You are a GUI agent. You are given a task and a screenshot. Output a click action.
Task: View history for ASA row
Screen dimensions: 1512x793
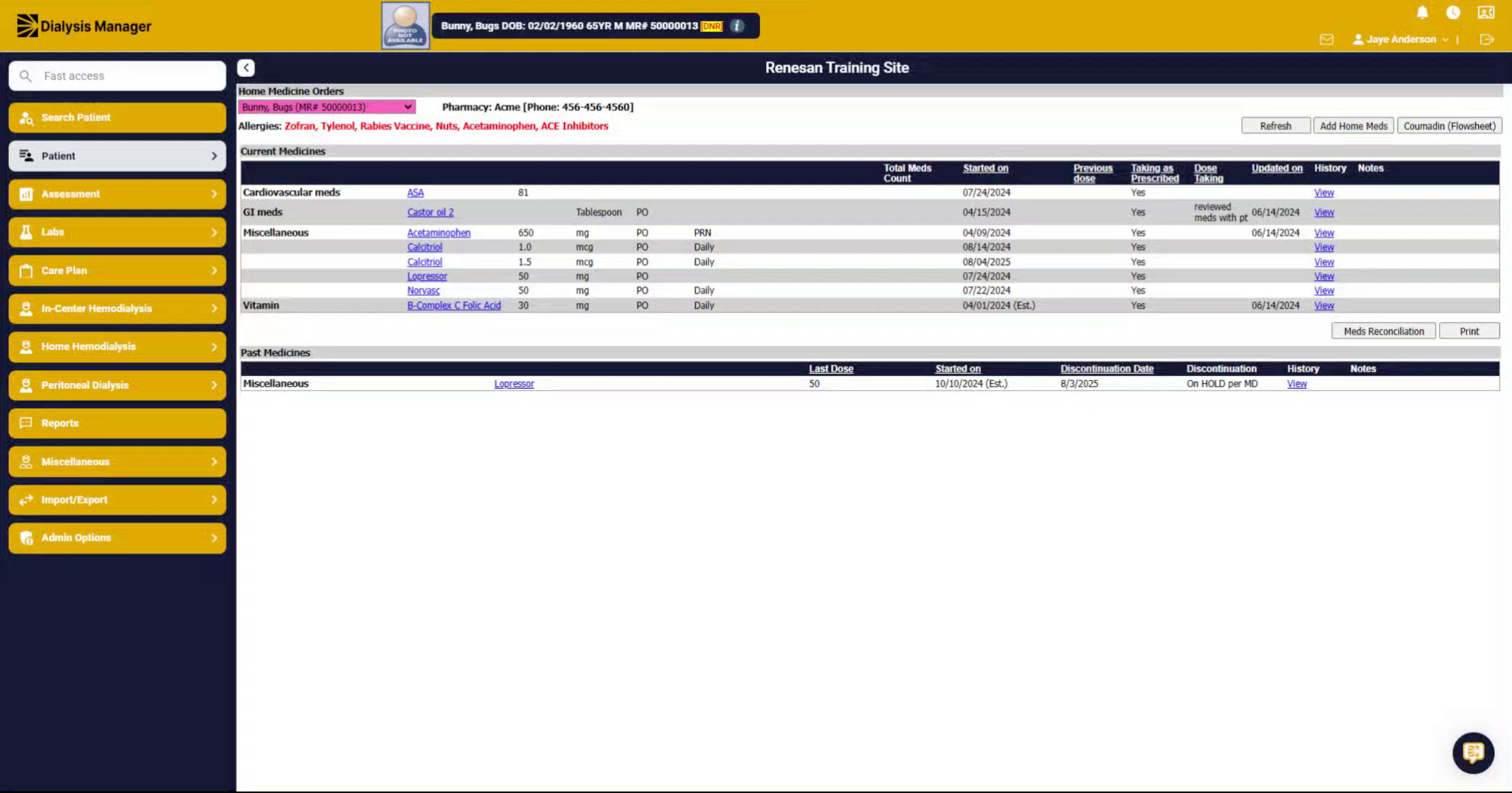pos(1324,193)
